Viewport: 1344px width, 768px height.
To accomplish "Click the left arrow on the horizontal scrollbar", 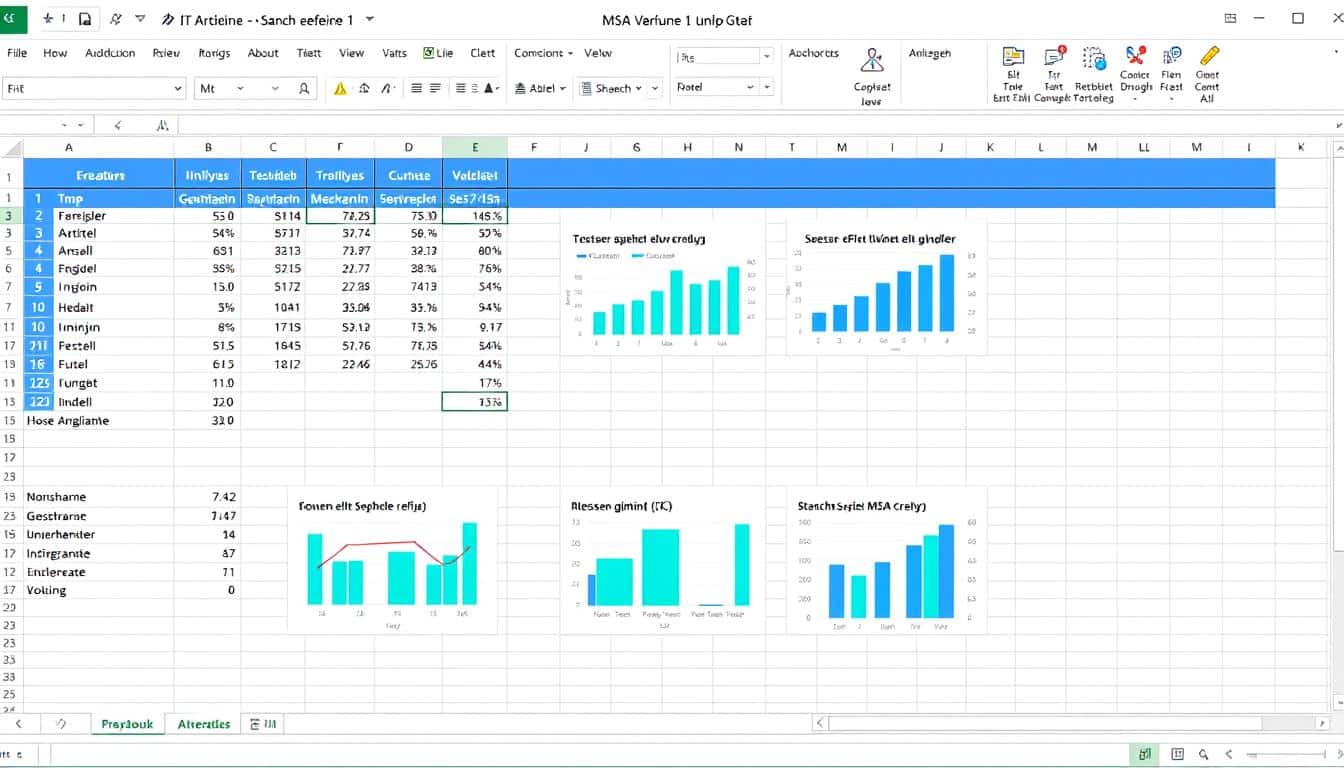I will (821, 723).
